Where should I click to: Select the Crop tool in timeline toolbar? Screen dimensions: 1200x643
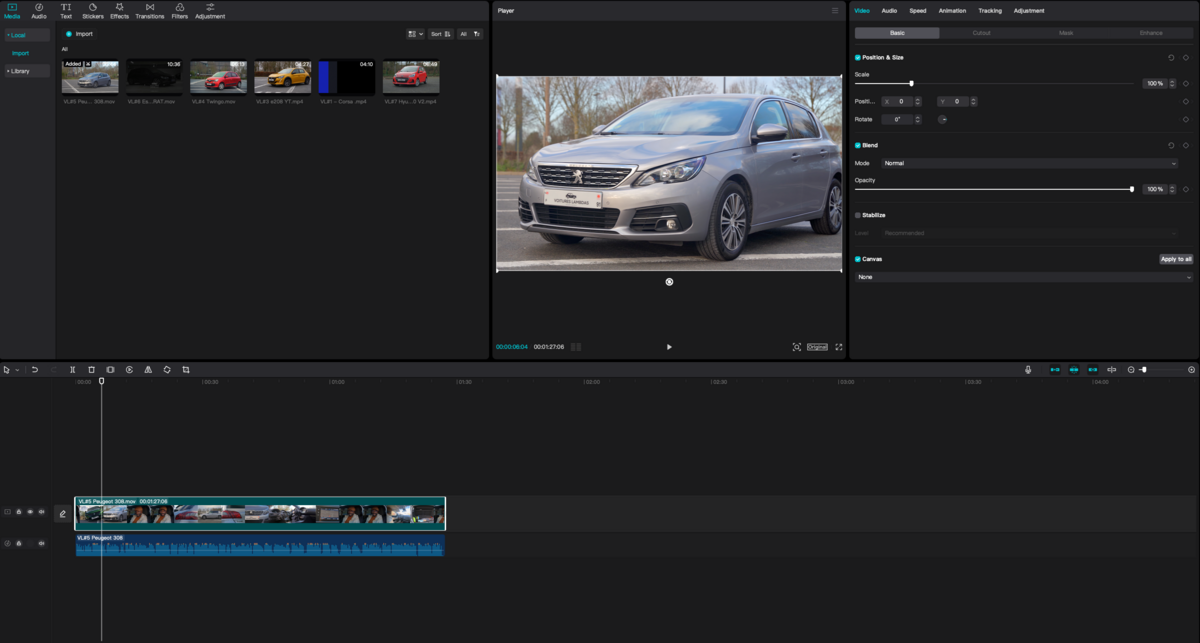point(186,370)
